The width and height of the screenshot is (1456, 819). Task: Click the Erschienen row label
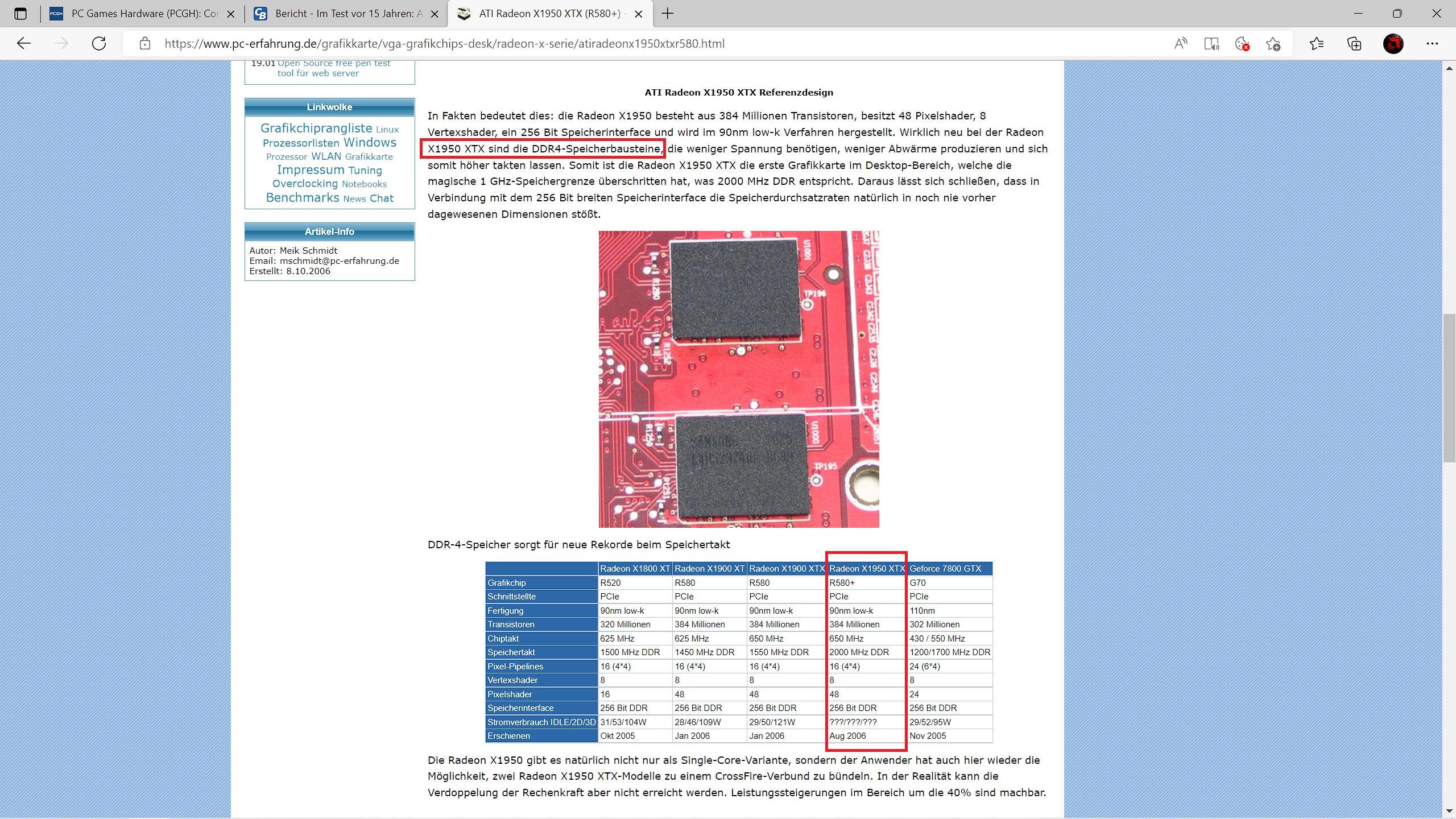click(x=541, y=736)
